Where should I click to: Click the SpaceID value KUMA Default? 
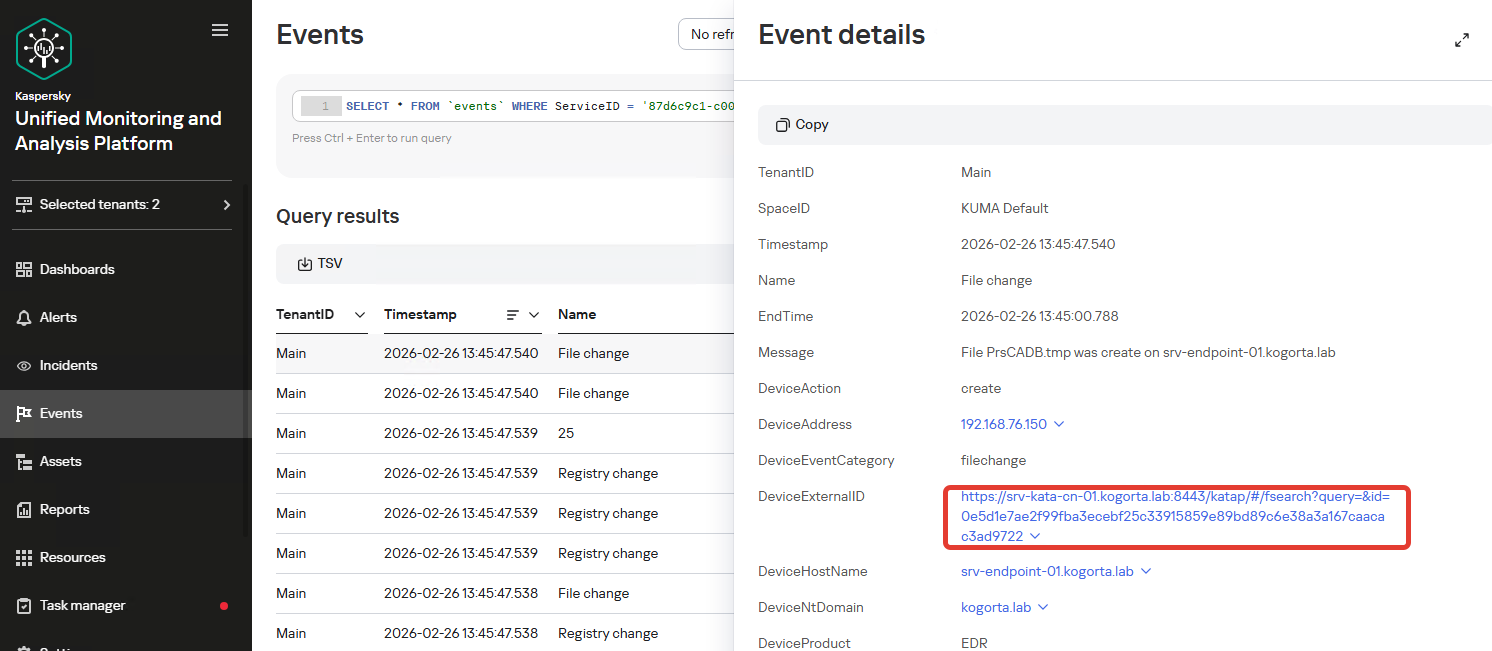(1004, 208)
